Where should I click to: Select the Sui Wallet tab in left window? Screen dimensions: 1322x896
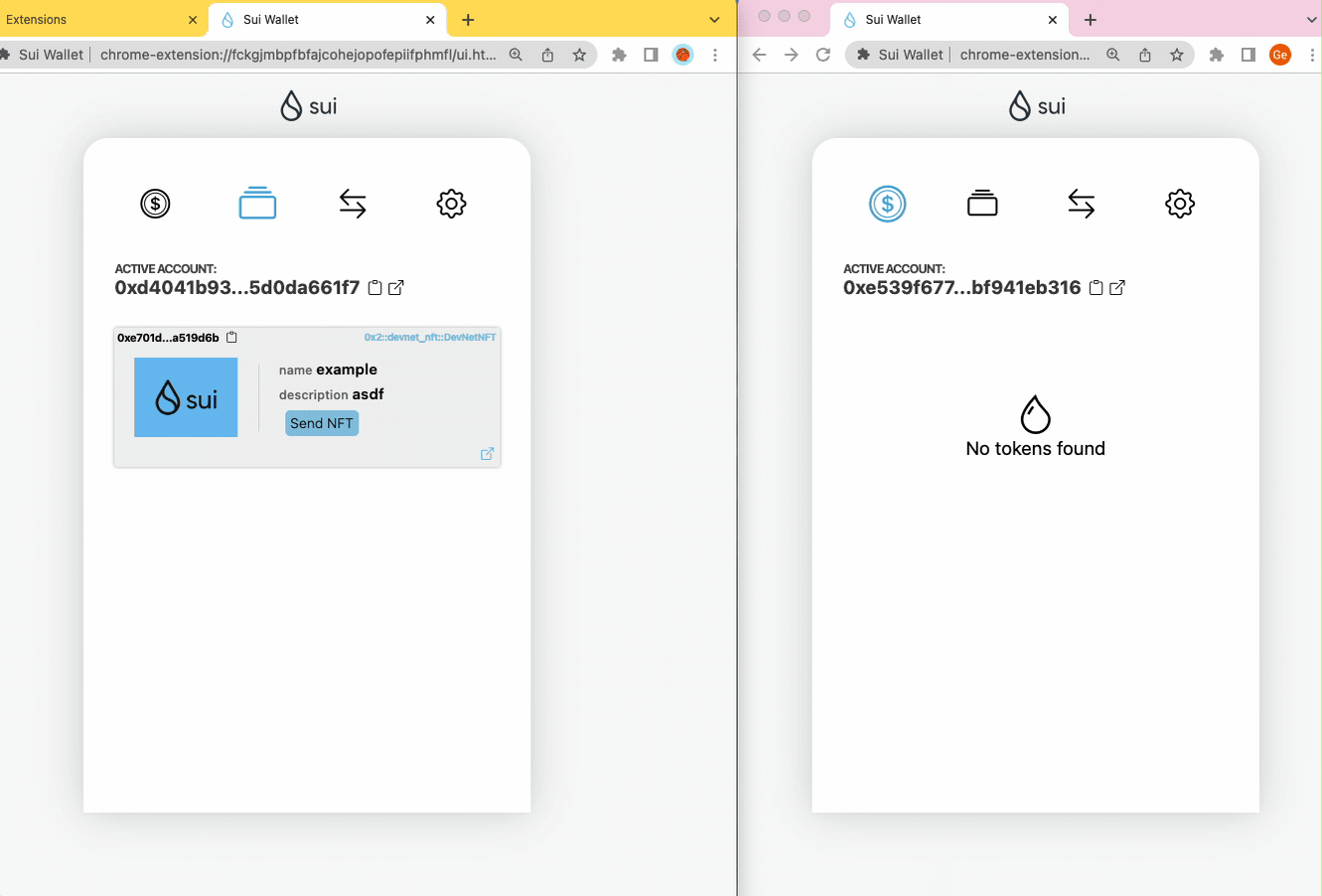point(328,20)
